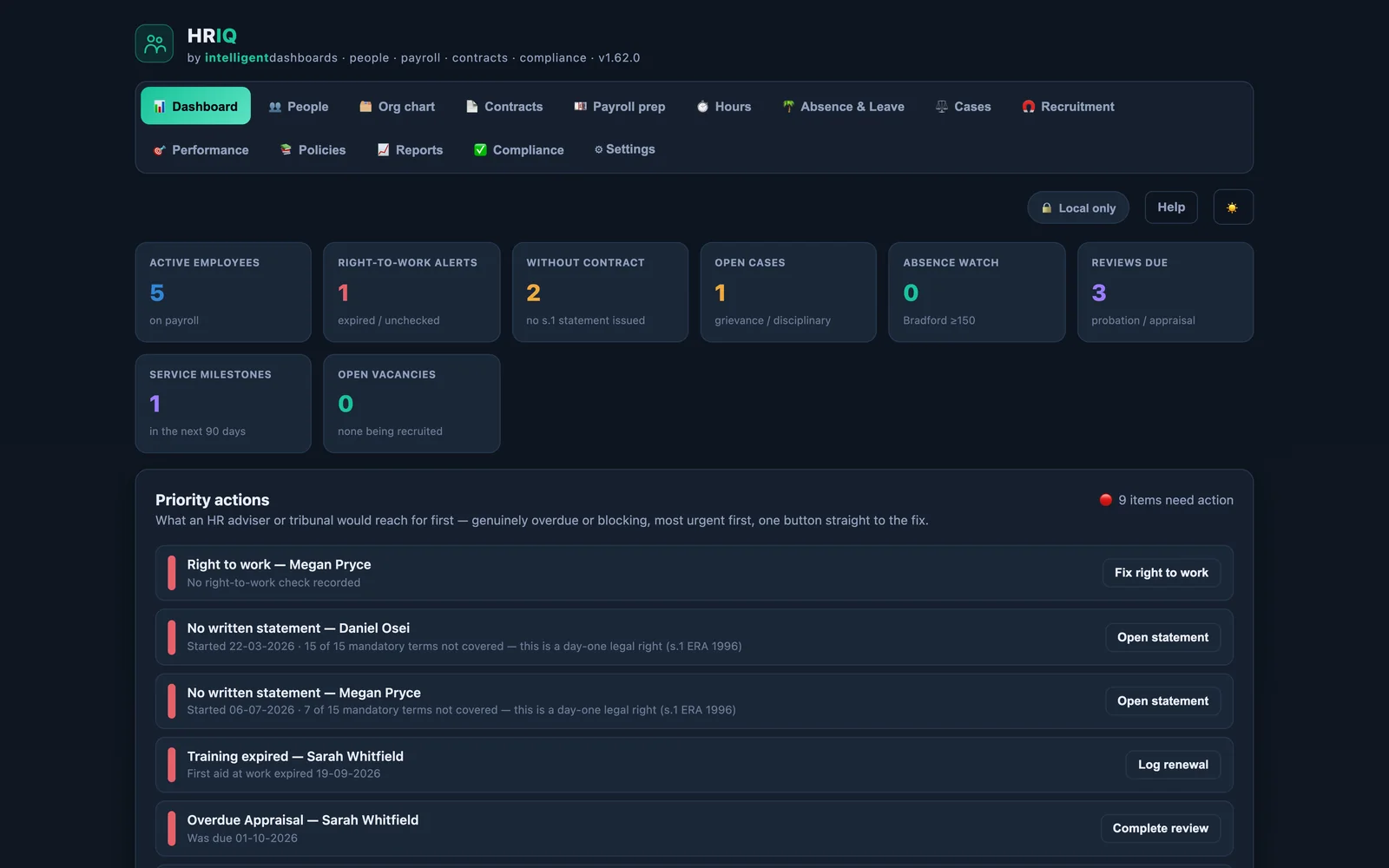Image resolution: width=1389 pixels, height=868 pixels.
Task: Click the '9 items need action' text
Action: (x=1175, y=500)
